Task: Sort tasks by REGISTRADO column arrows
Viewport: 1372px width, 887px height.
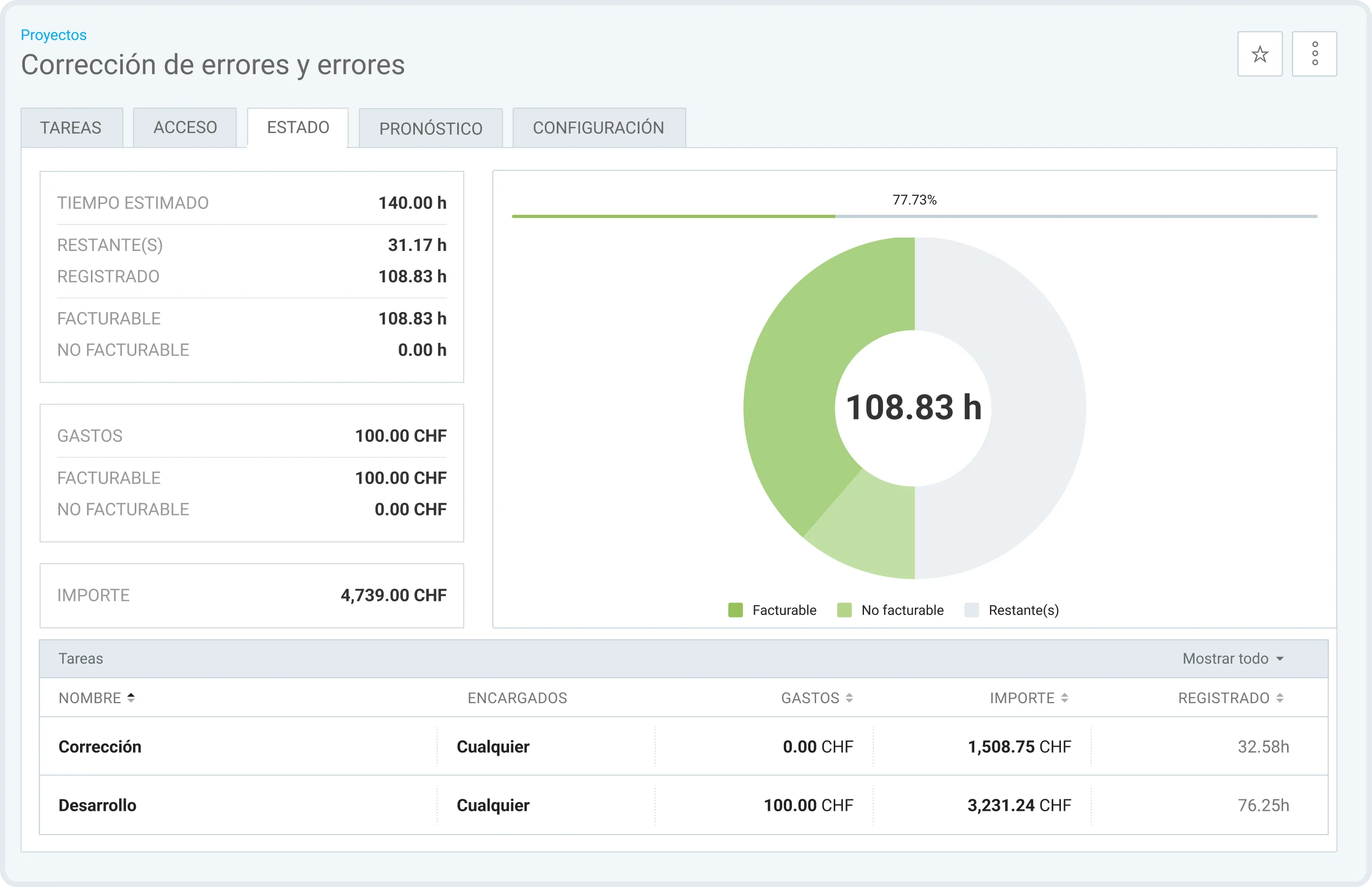Action: 1280,698
